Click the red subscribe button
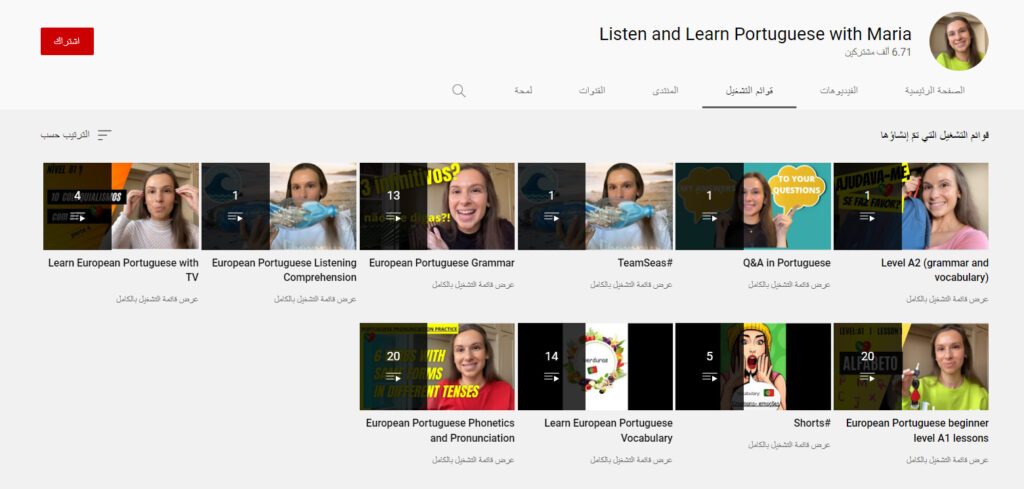Image resolution: width=1024 pixels, height=489 pixels. click(x=67, y=41)
